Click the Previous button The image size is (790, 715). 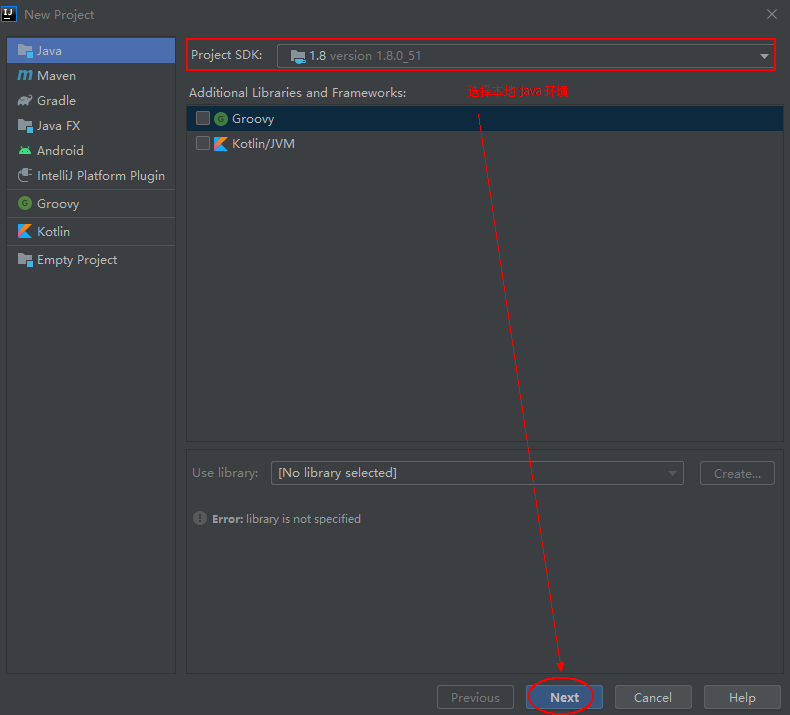click(475, 697)
